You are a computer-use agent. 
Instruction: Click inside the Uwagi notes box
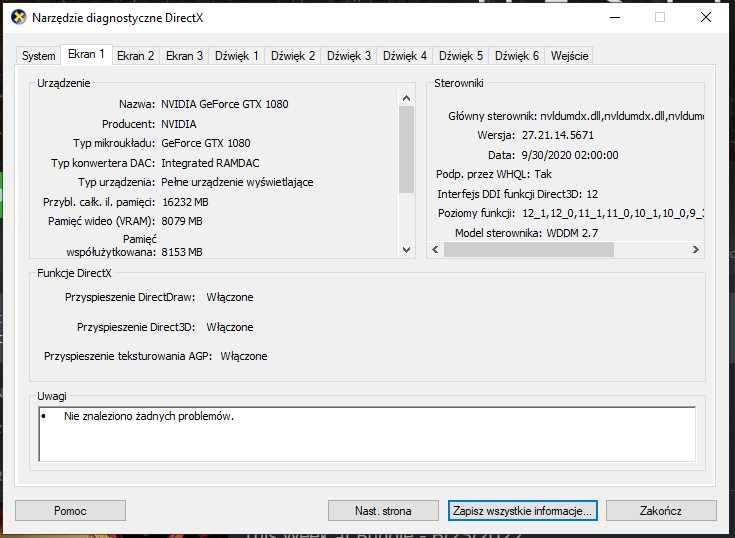(x=367, y=434)
